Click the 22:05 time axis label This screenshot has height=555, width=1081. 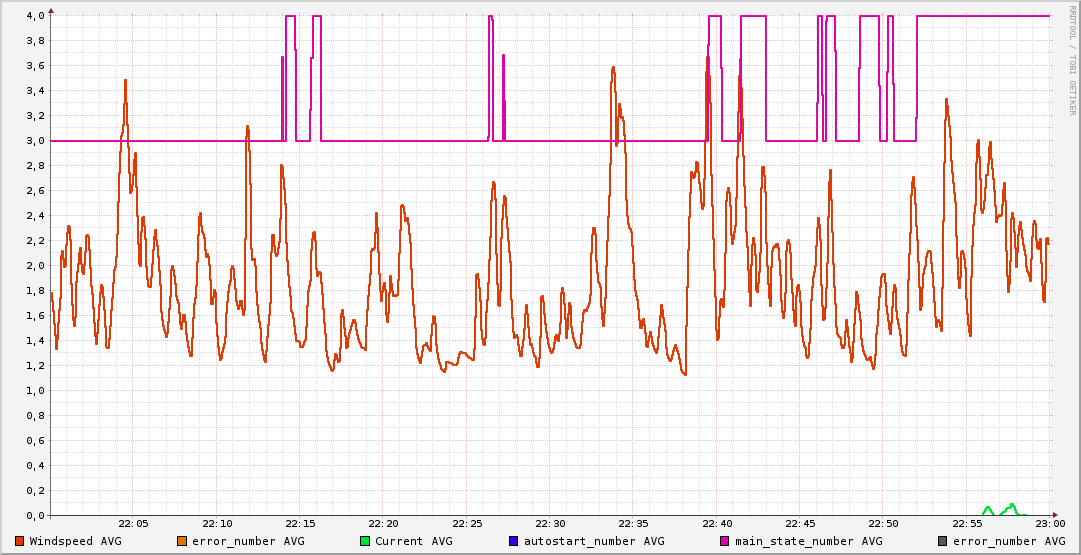pyautogui.click(x=134, y=524)
